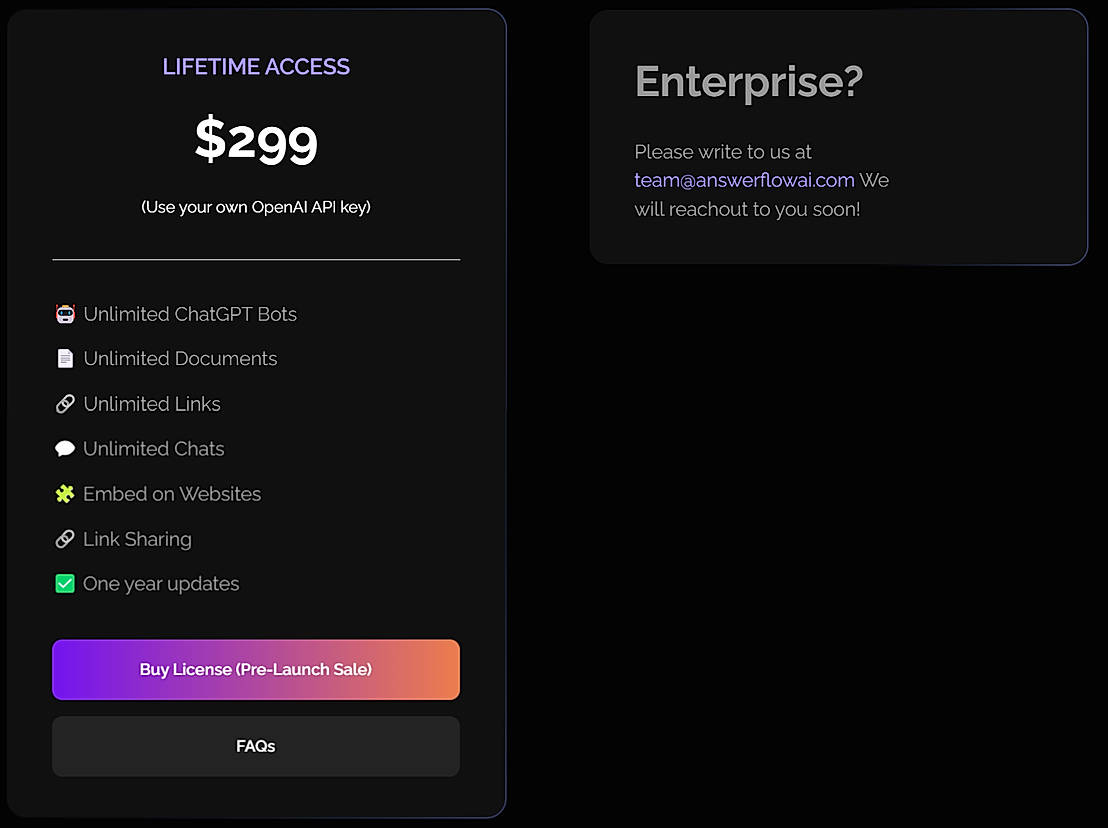The width and height of the screenshot is (1108, 828).
Task: Click the chain icon beside Link Sharing
Action: coord(65,539)
